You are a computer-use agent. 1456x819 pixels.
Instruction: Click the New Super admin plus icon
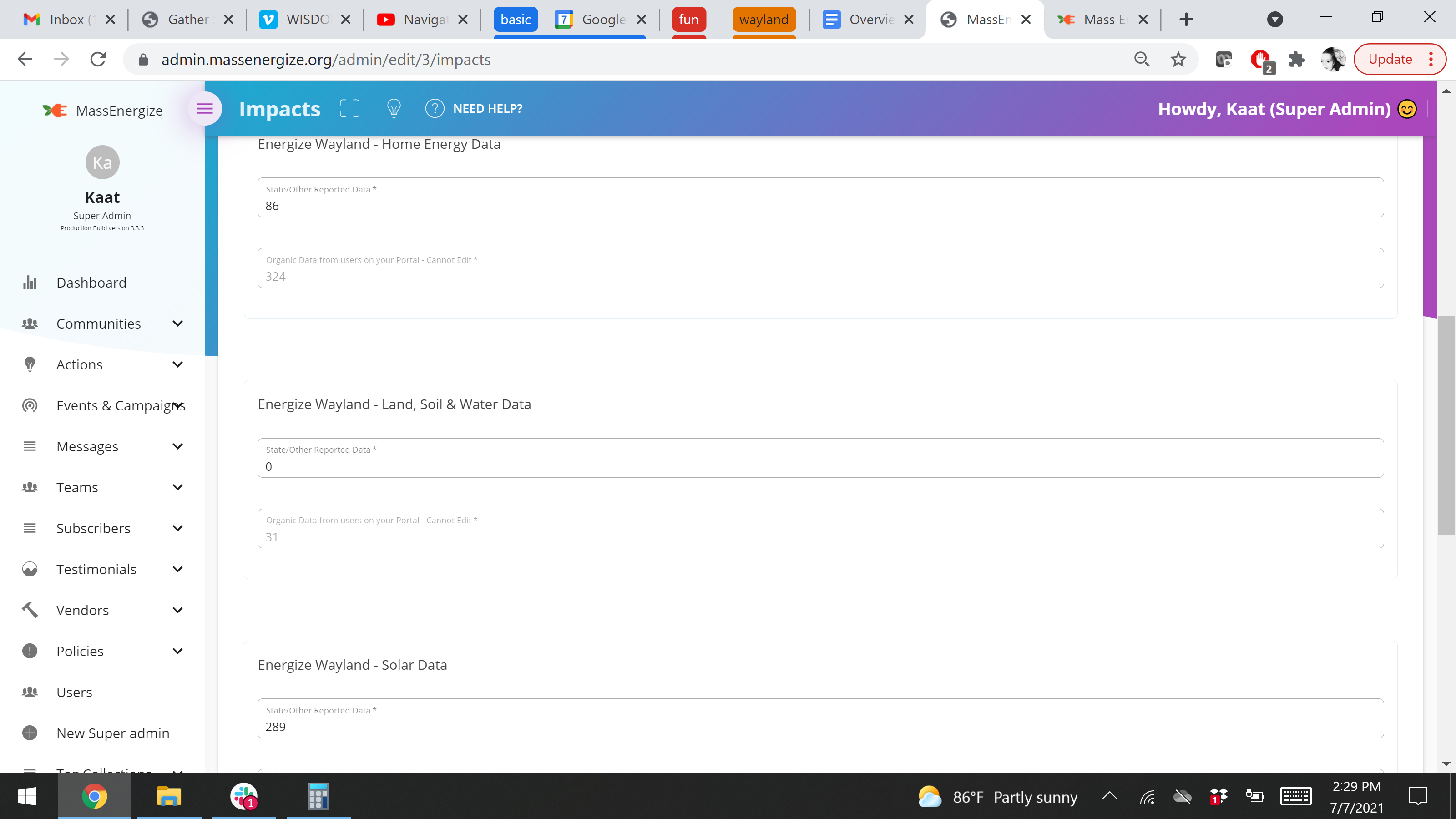tap(30, 733)
